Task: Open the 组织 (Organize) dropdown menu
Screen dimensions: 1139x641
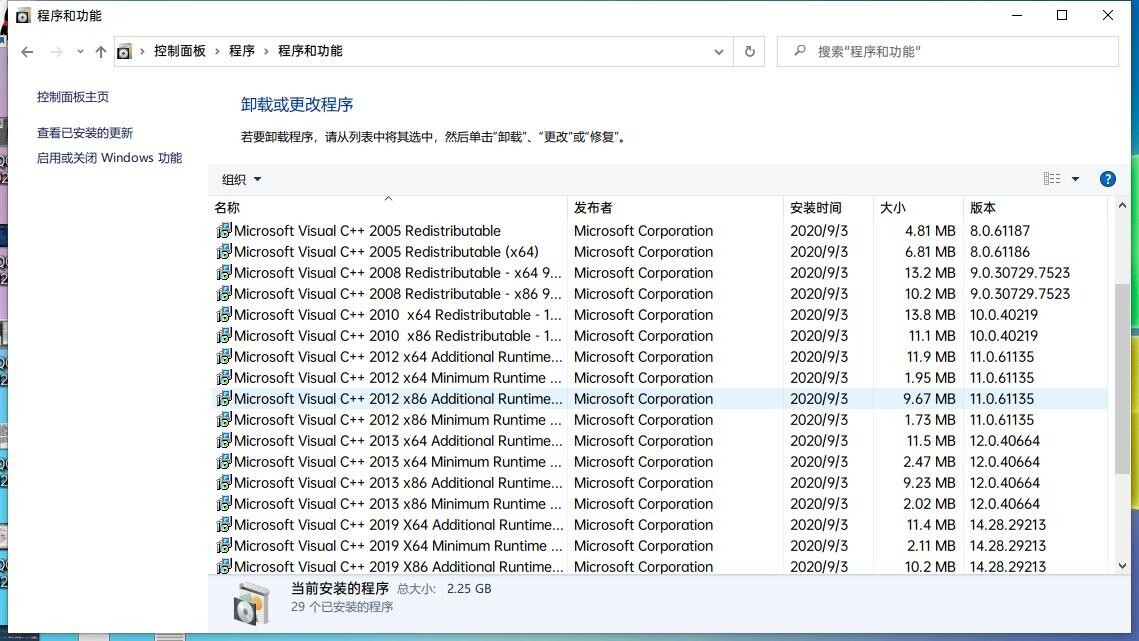Action: pos(240,179)
